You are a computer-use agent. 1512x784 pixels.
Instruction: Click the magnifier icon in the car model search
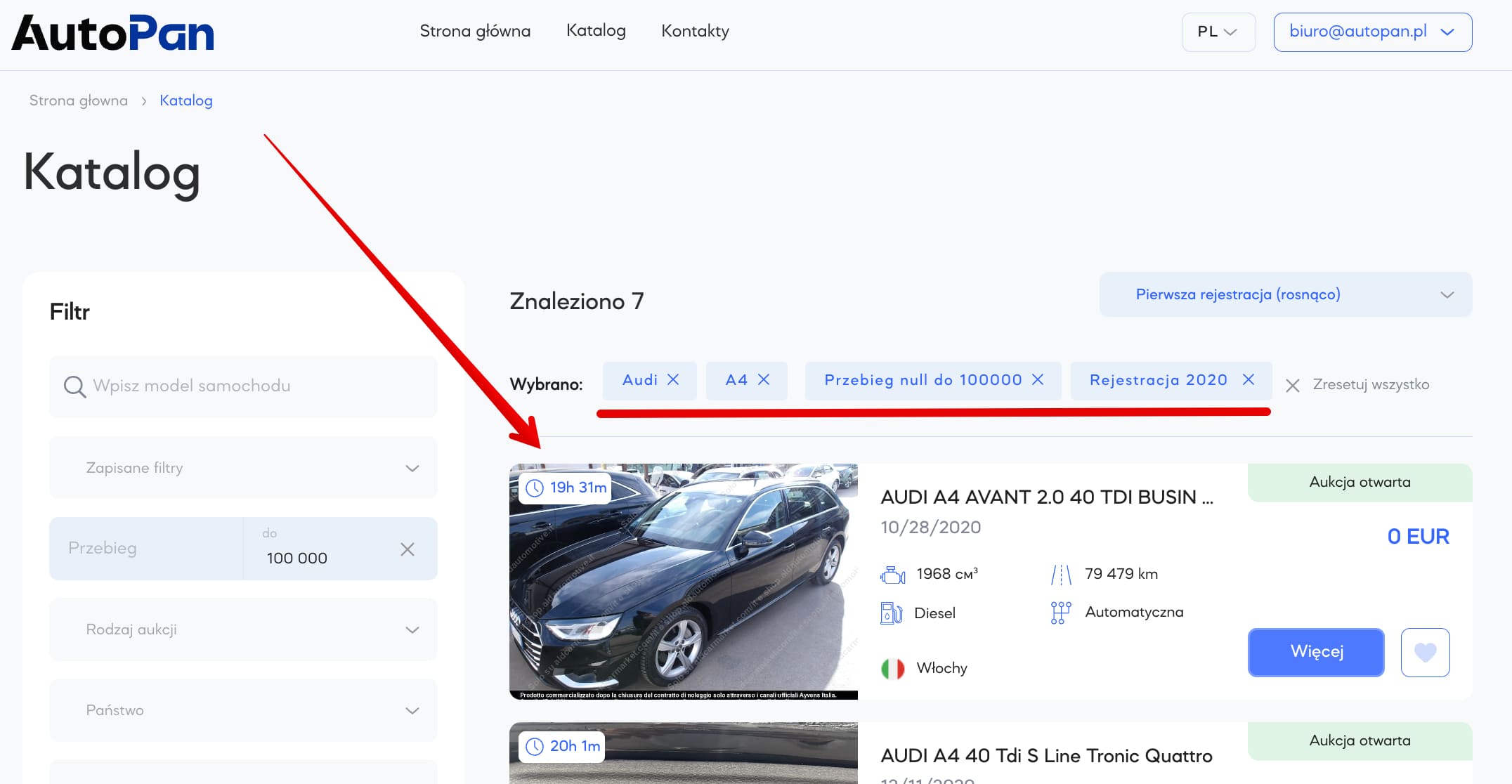point(74,386)
